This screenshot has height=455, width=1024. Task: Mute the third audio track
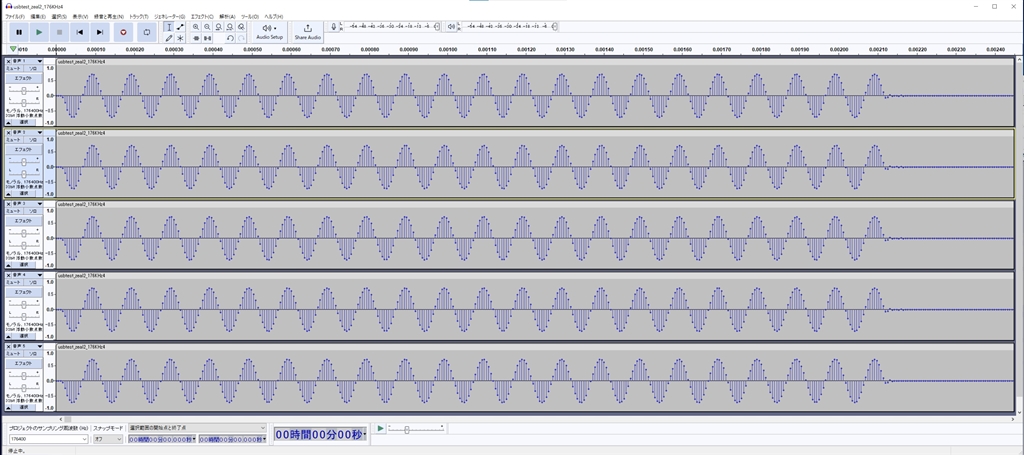13,211
